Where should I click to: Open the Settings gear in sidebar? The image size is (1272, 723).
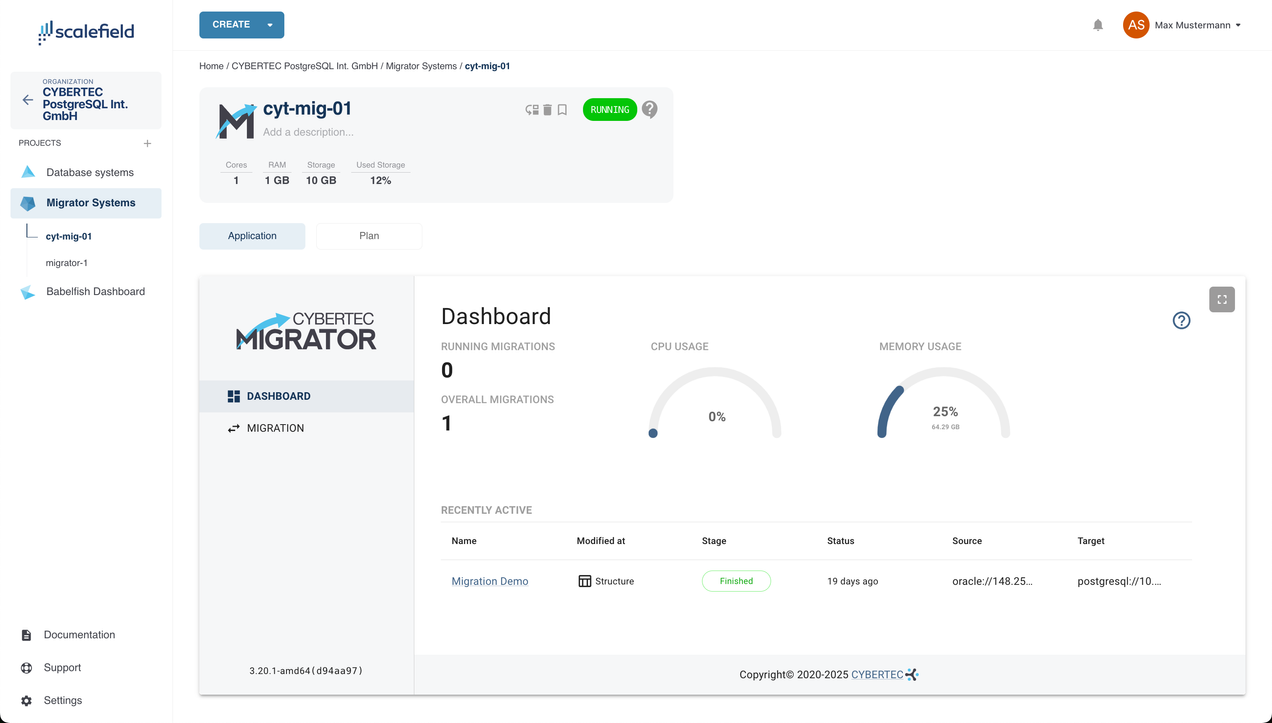point(27,701)
